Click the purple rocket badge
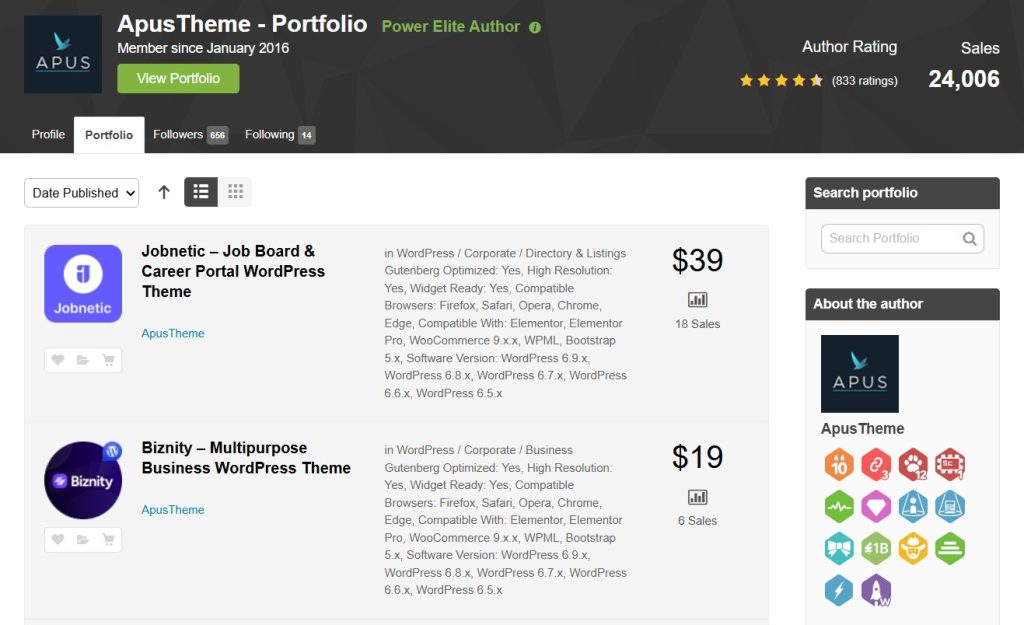This screenshot has height=625, width=1024. pos(875,591)
